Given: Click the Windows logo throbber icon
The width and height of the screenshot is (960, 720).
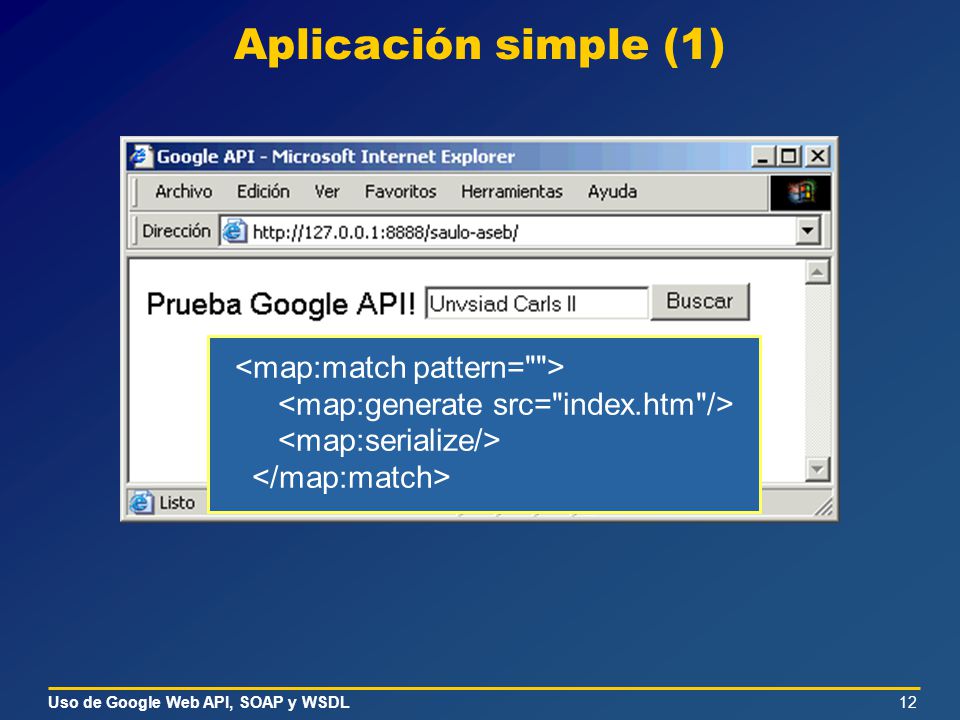Looking at the screenshot, I should coord(800,193).
